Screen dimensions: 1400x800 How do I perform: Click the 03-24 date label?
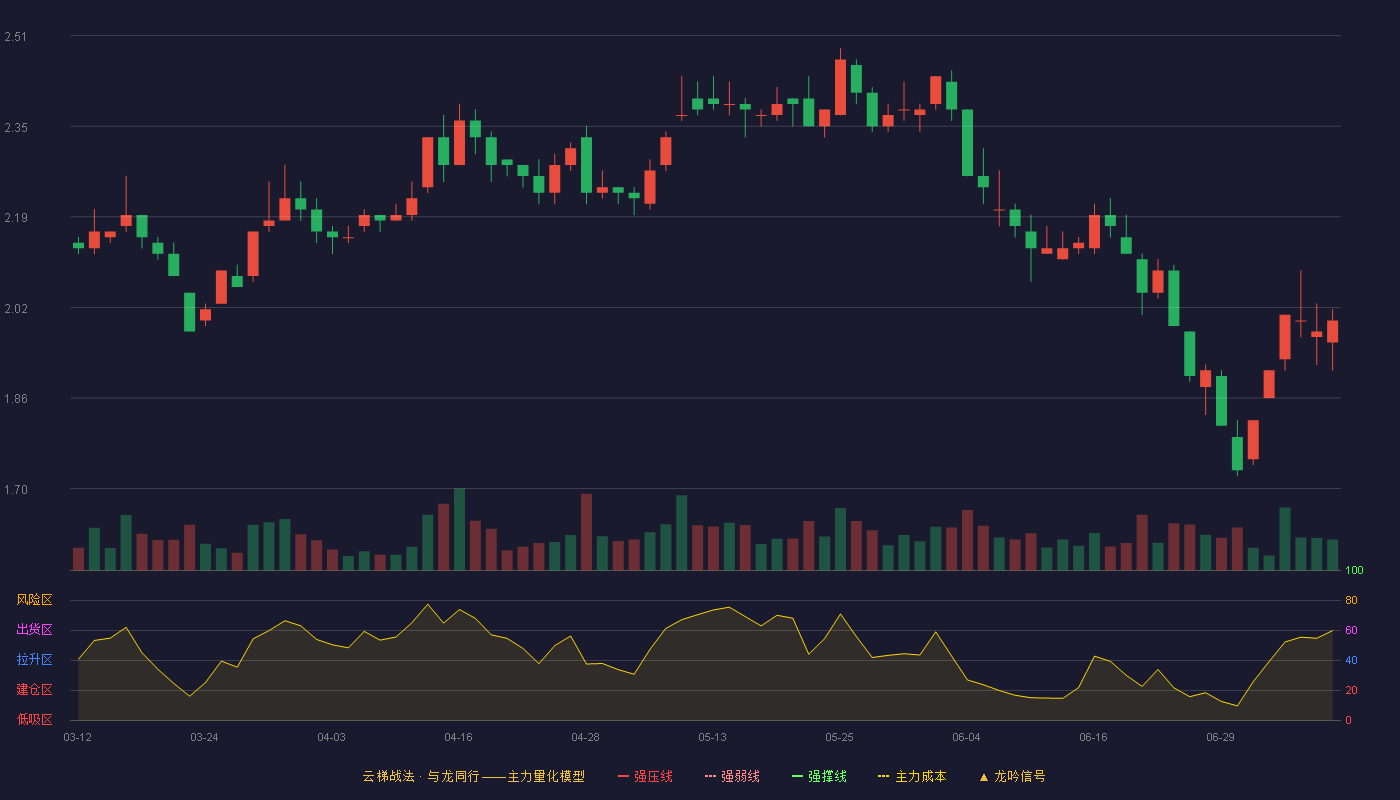204,737
